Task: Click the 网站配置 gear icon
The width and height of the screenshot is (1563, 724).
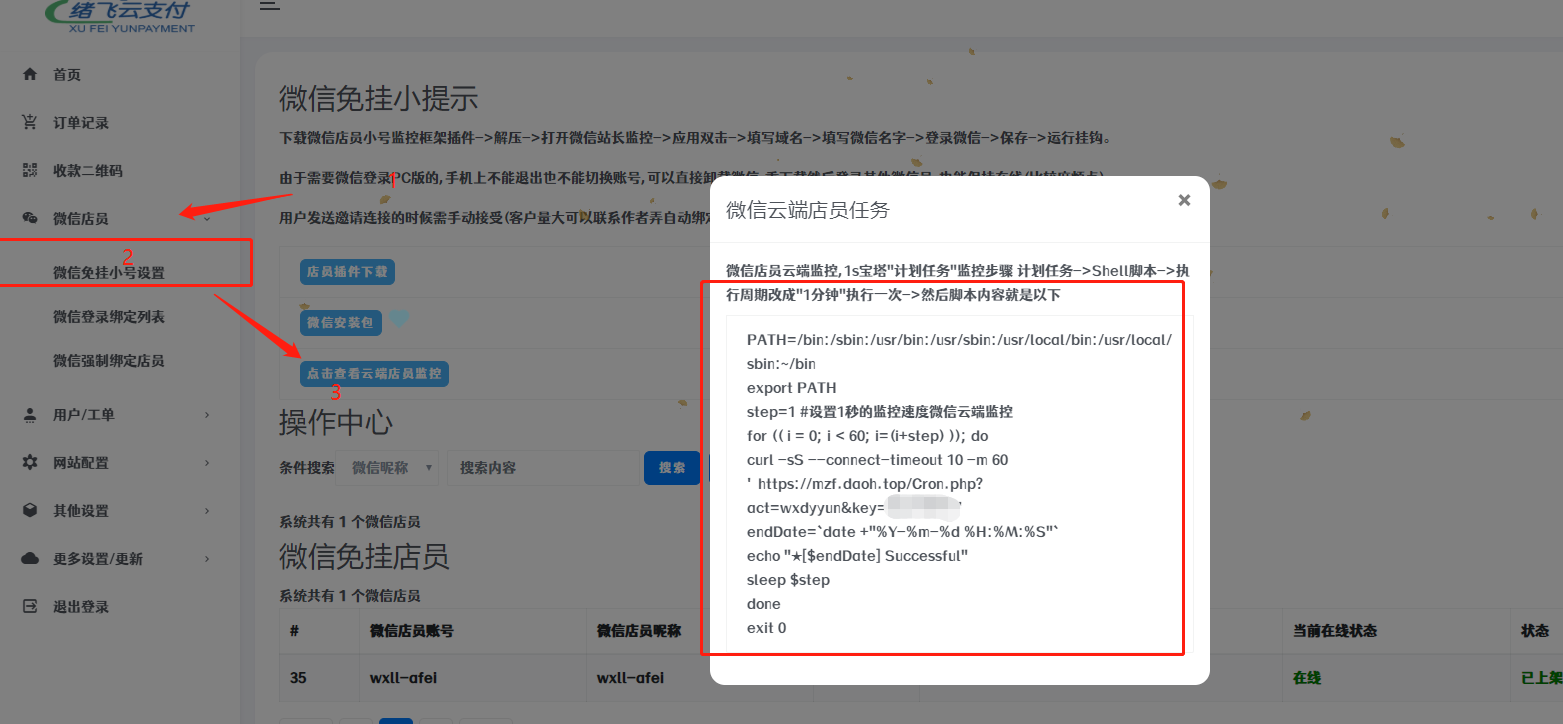Action: [x=30, y=463]
